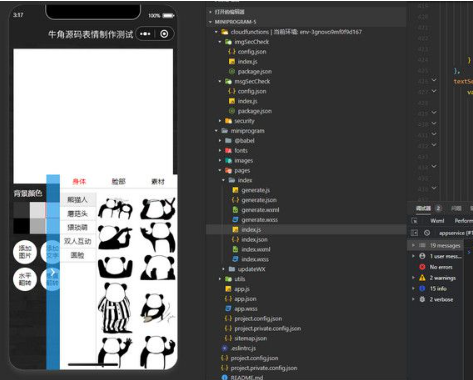Click the imgSecCheck cloud function folder icon

pyautogui.click(x=228, y=42)
